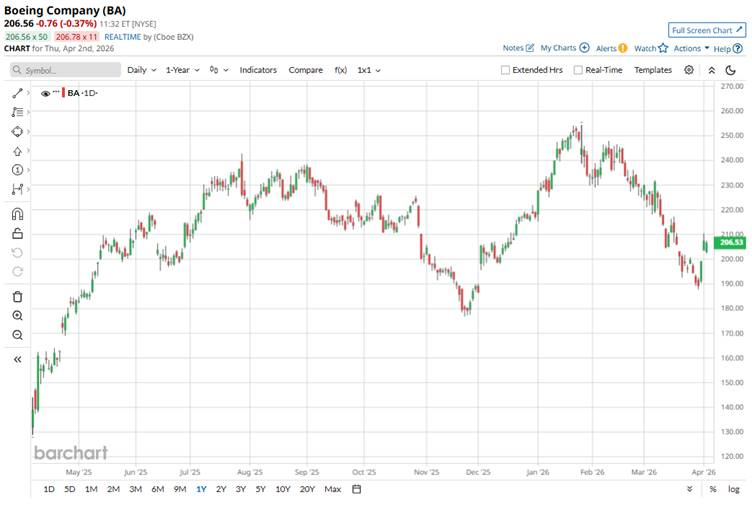
Task: Toggle BA series visibility eye icon
Action: [46, 93]
